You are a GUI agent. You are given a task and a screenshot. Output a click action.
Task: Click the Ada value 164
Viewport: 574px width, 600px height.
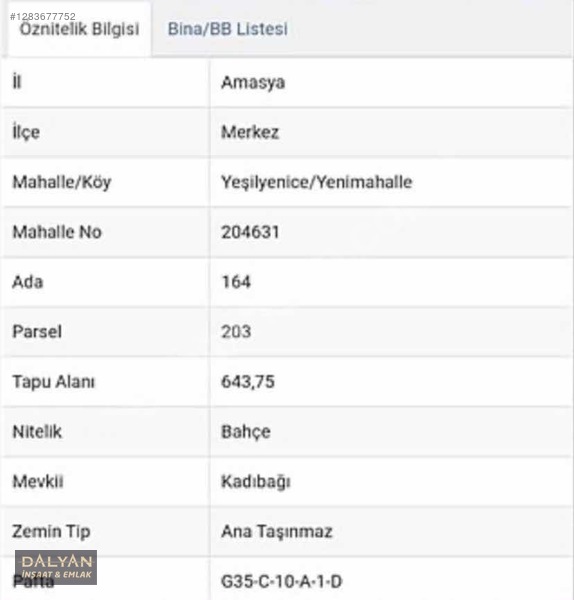236,282
